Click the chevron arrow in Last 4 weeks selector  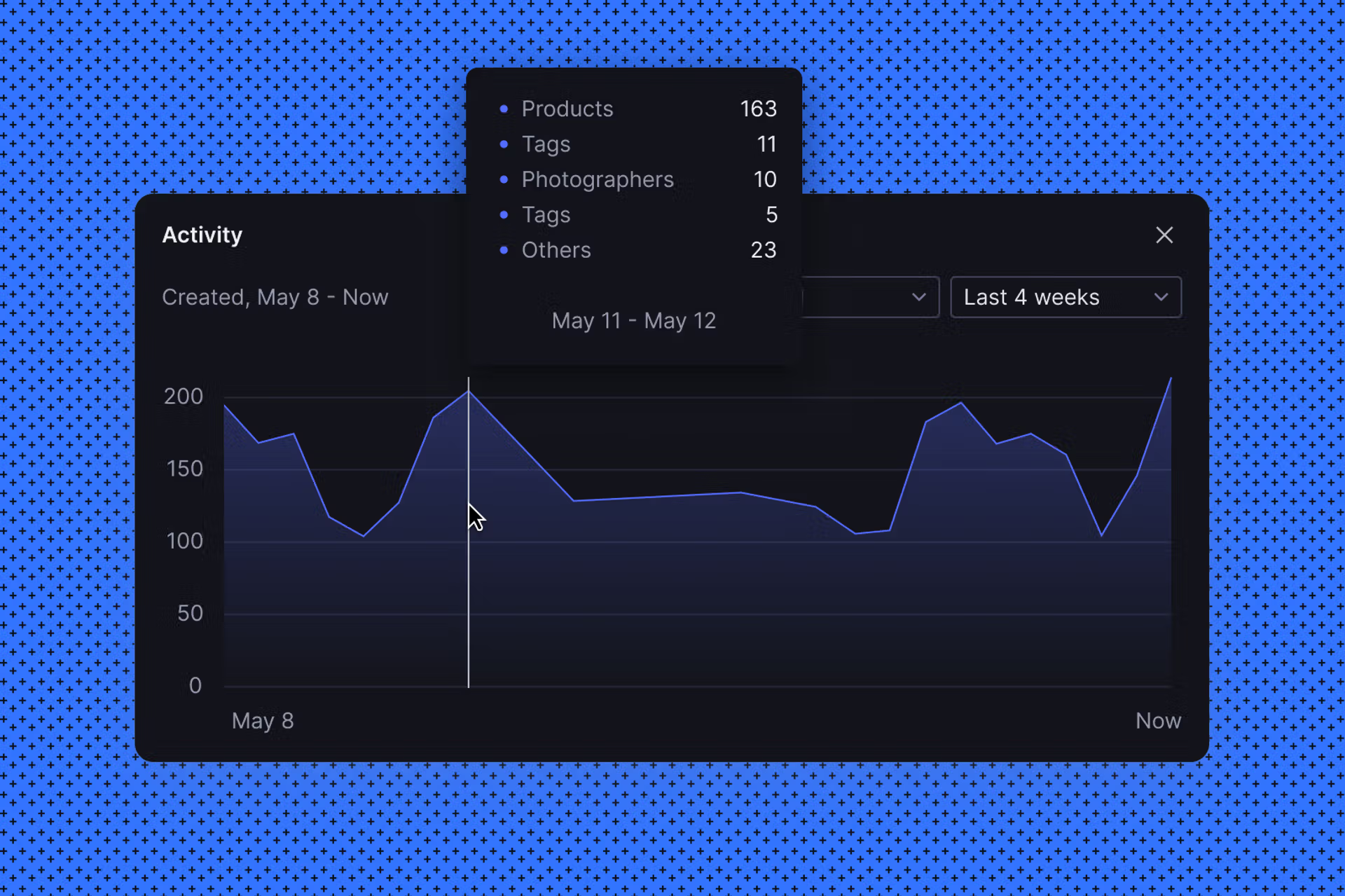coord(1161,297)
